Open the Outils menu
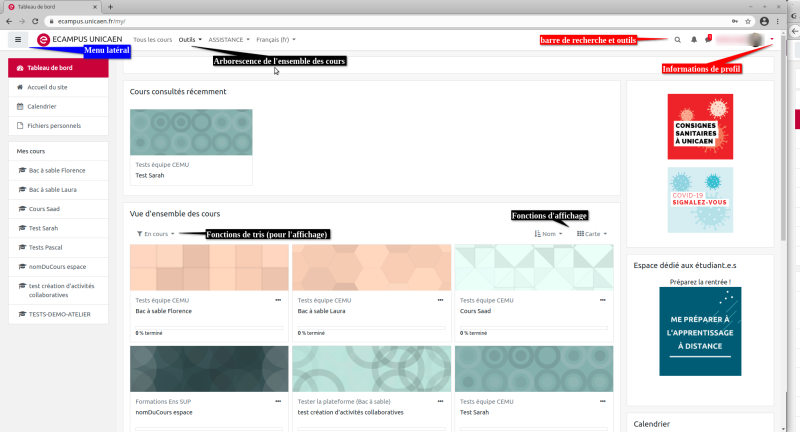Image resolution: width=800 pixels, height=432 pixels. (190, 40)
